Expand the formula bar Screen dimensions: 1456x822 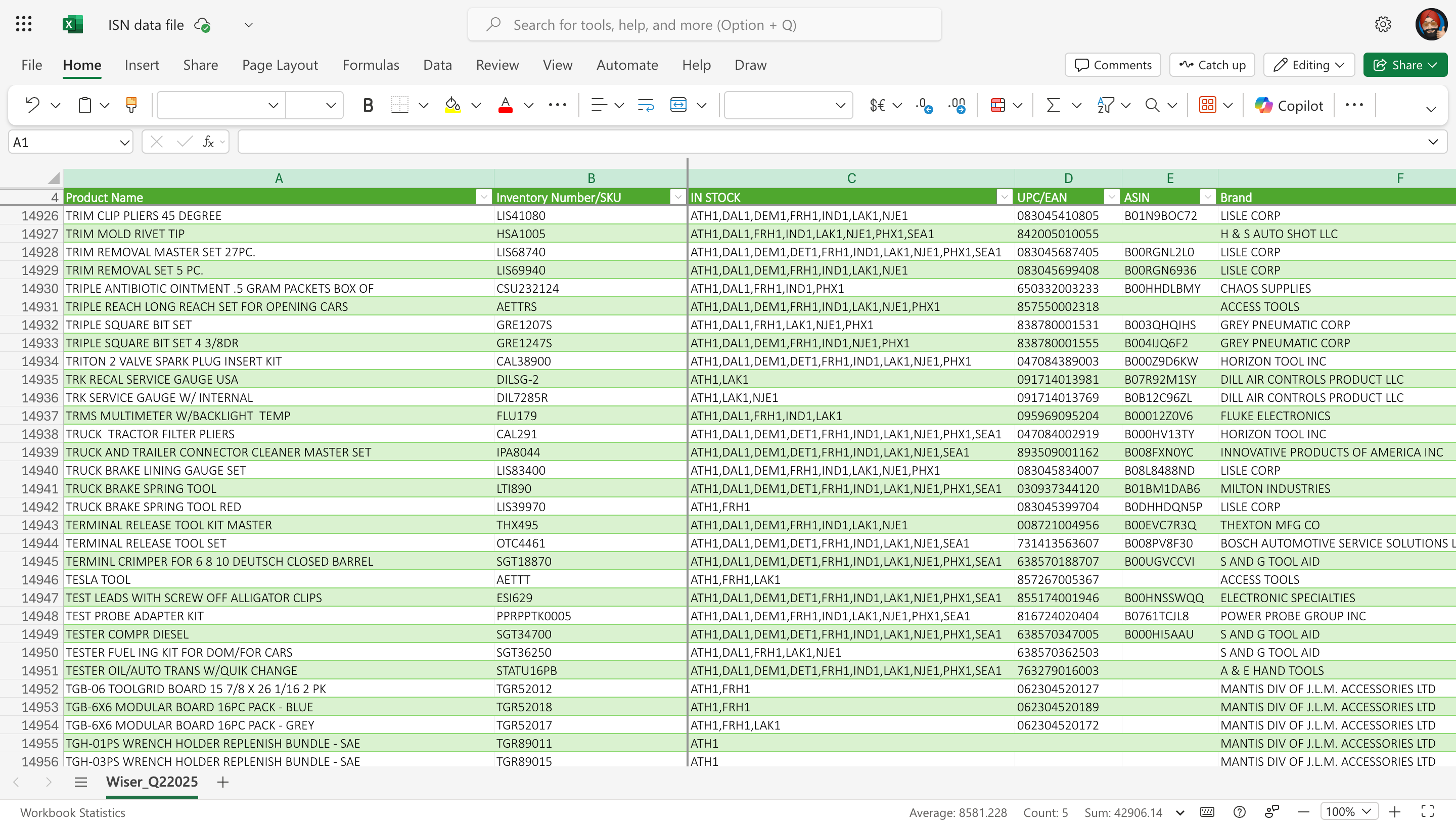1433,142
